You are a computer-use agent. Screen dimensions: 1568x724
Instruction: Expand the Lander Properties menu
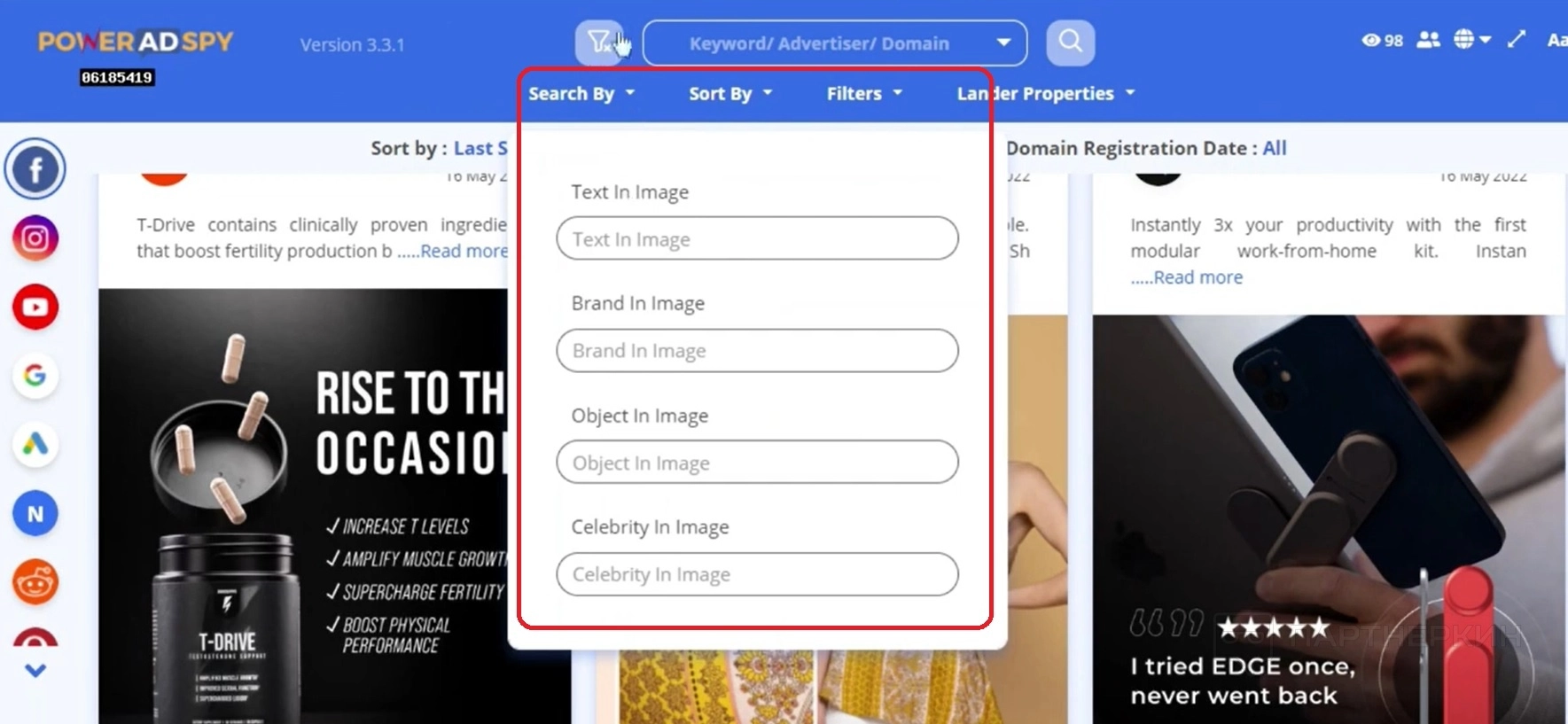pyautogui.click(x=1046, y=93)
